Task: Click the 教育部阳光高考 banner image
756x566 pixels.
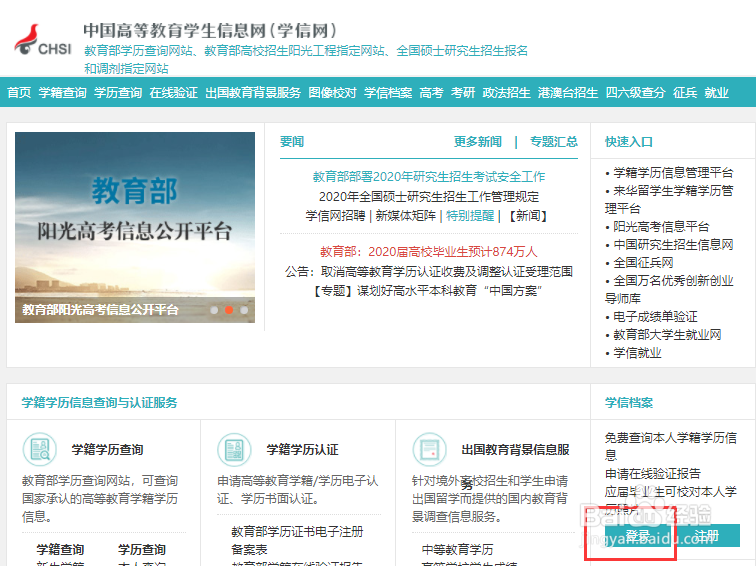Action: (x=135, y=228)
